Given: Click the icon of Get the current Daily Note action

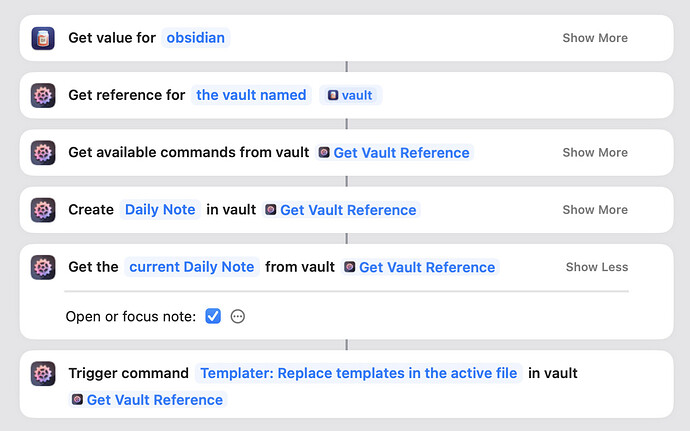Looking at the screenshot, I should (42, 267).
